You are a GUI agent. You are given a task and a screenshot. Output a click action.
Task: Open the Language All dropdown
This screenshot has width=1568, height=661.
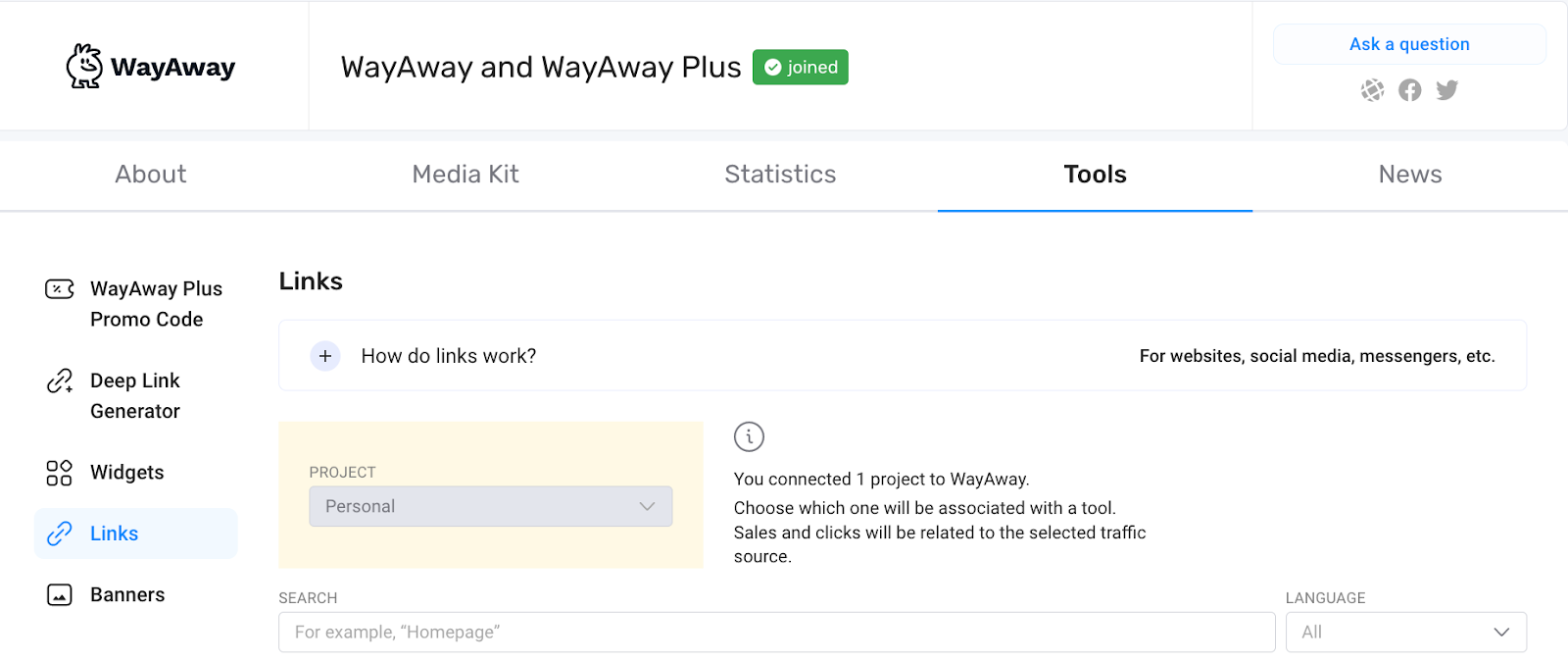(x=1406, y=633)
